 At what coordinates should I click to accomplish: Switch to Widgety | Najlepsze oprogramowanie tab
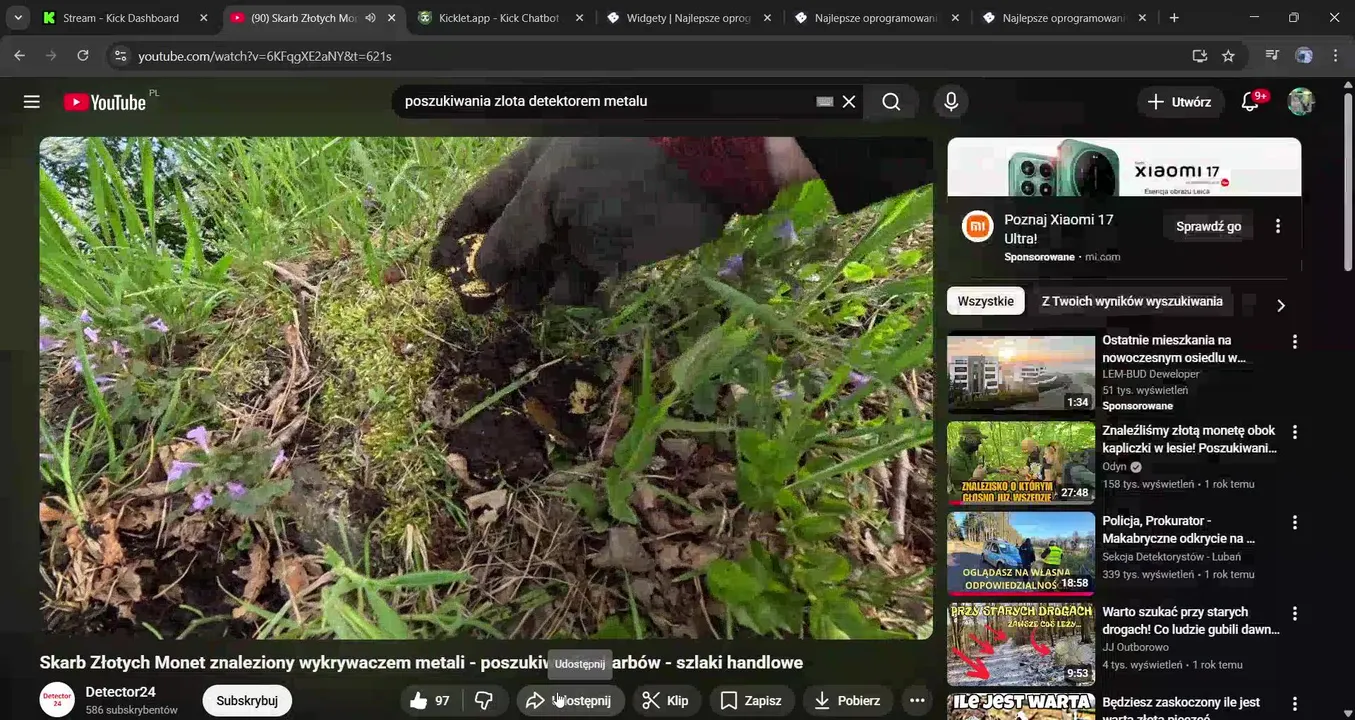(688, 18)
